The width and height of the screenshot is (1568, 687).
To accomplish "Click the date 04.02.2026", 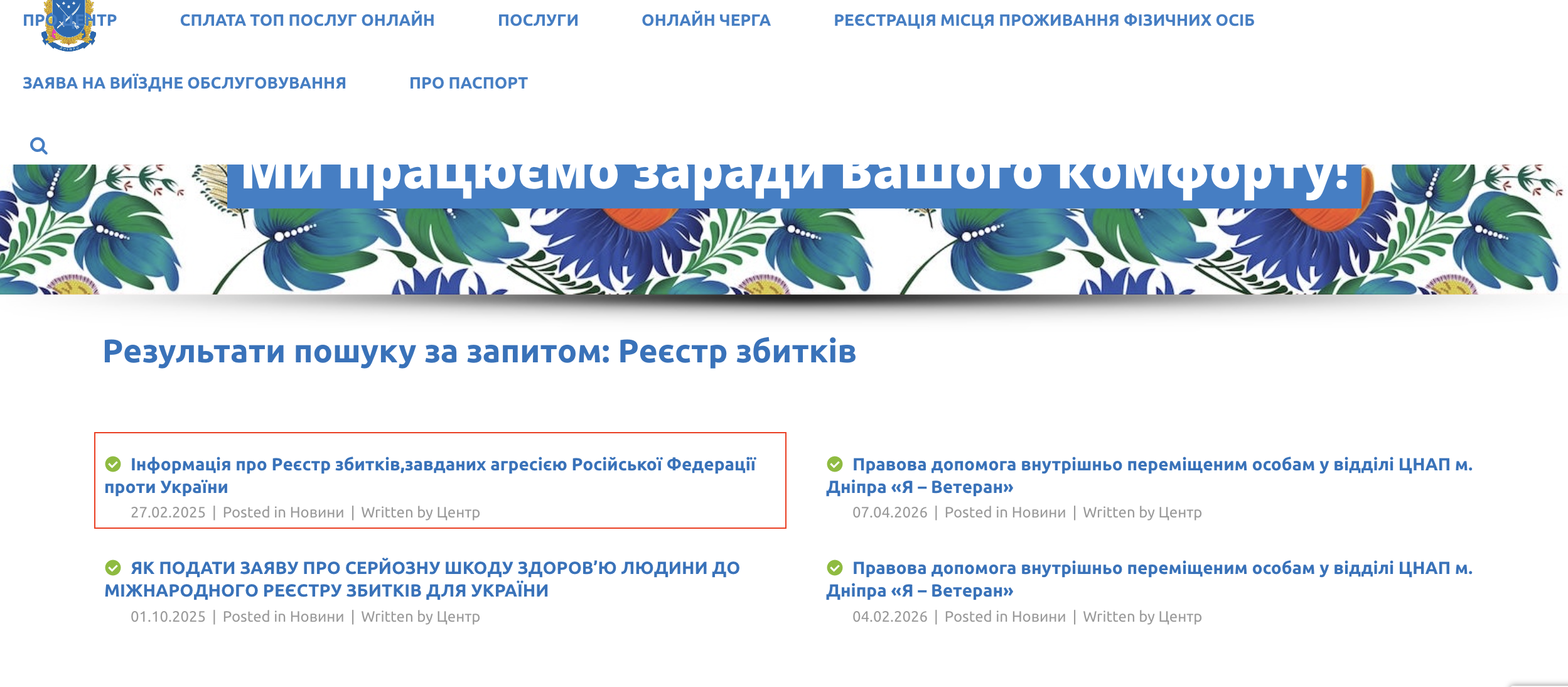I will (x=890, y=617).
